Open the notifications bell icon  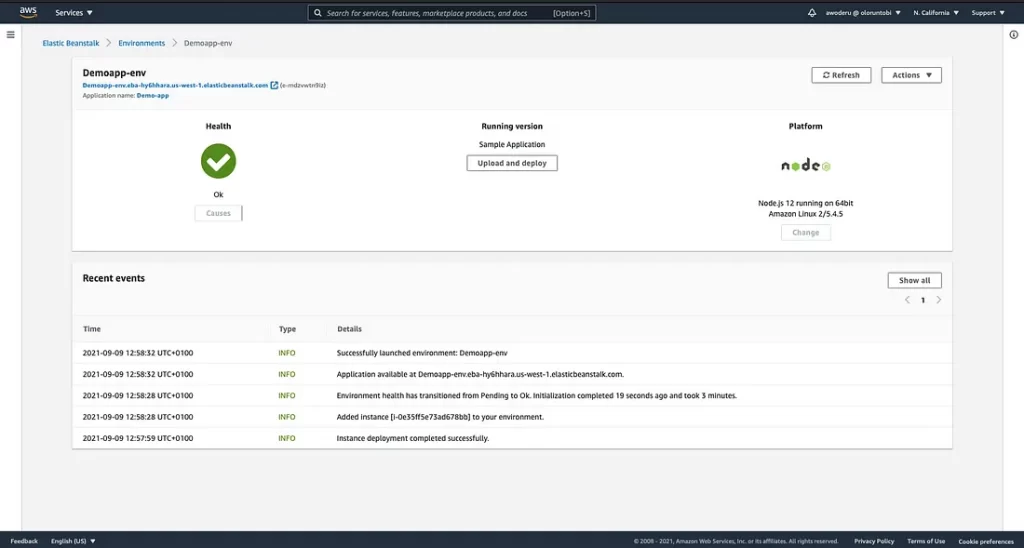[811, 13]
